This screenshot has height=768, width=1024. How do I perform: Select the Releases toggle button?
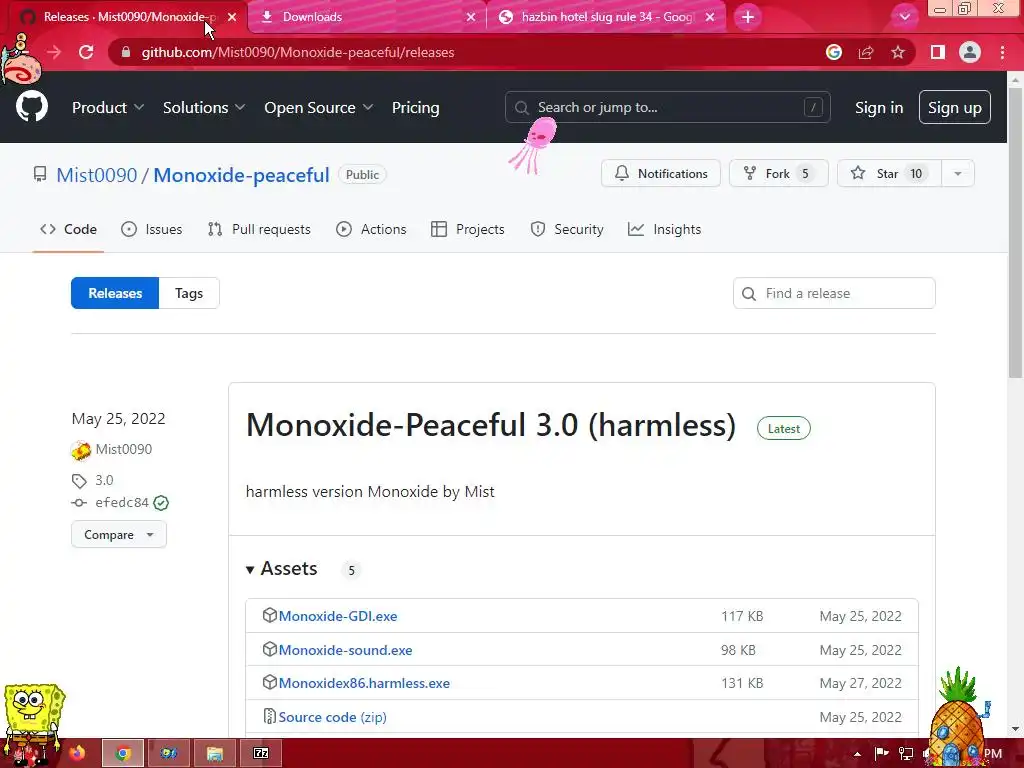pos(115,293)
